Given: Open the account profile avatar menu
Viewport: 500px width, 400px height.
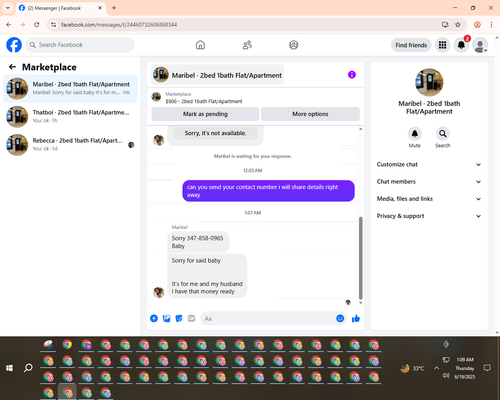Looking at the screenshot, I should coord(480,45).
